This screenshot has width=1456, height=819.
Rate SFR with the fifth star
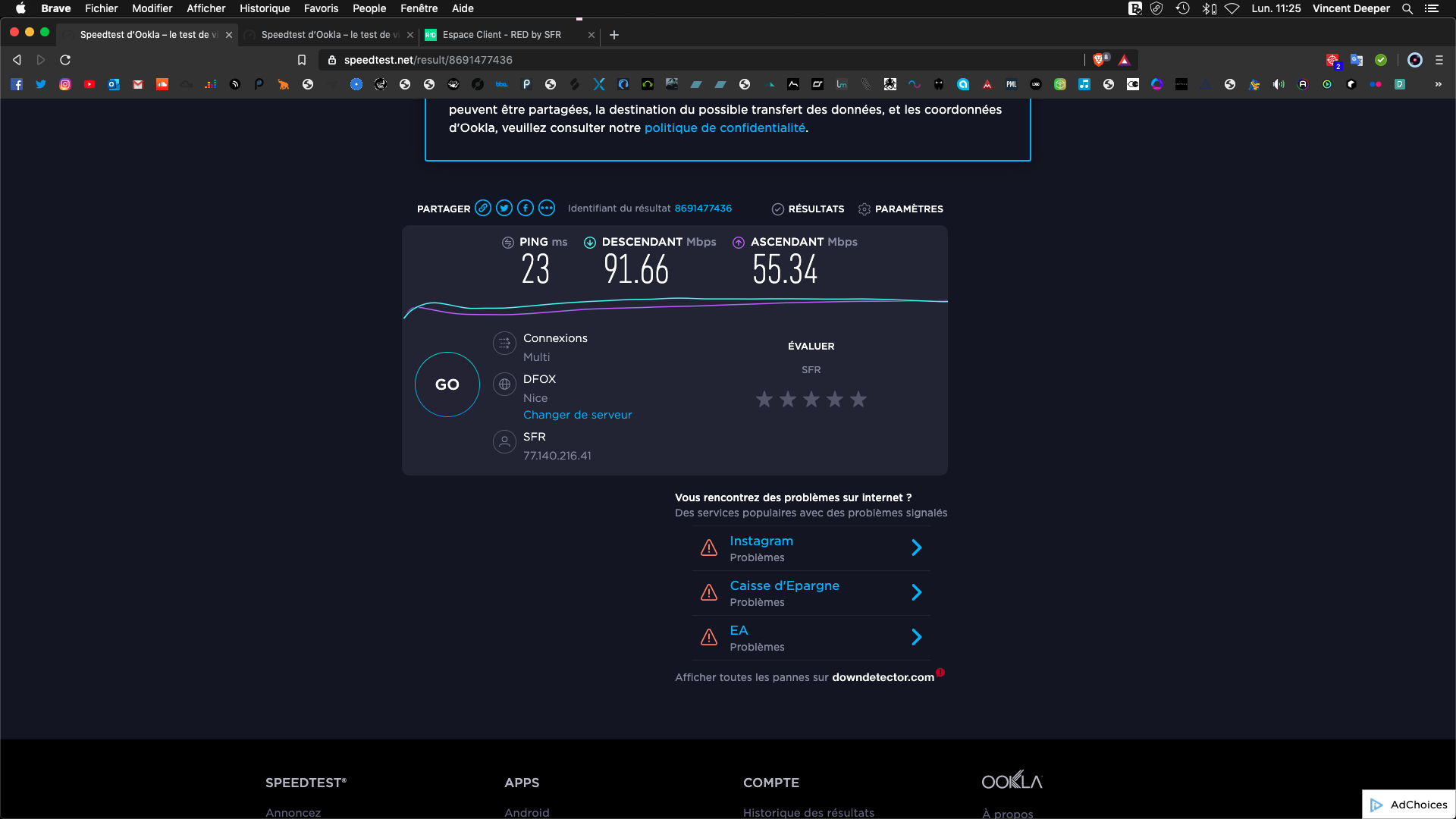tap(858, 399)
